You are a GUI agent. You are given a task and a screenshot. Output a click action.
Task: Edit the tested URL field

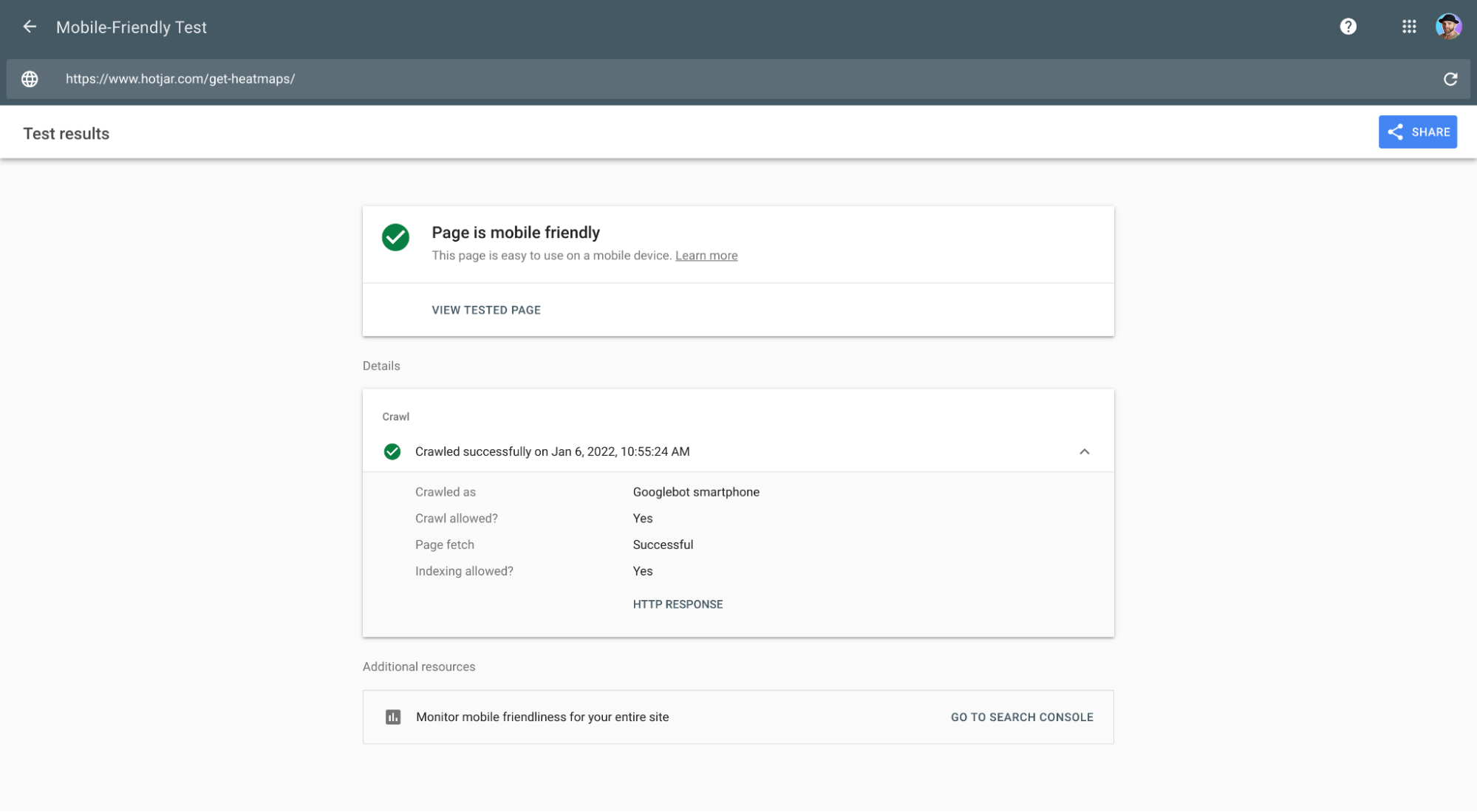[737, 79]
